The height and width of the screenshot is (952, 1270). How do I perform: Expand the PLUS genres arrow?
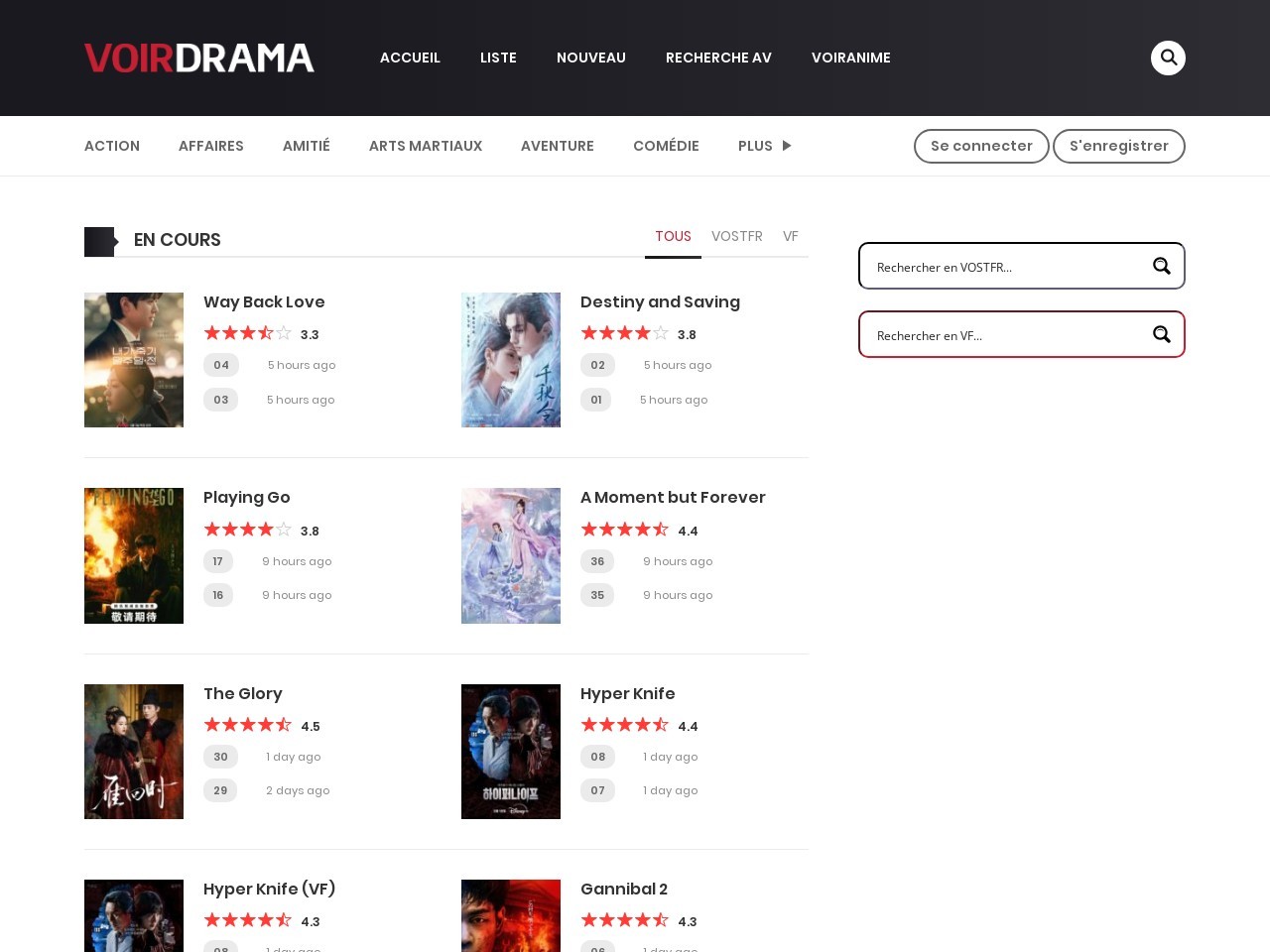[787, 146]
